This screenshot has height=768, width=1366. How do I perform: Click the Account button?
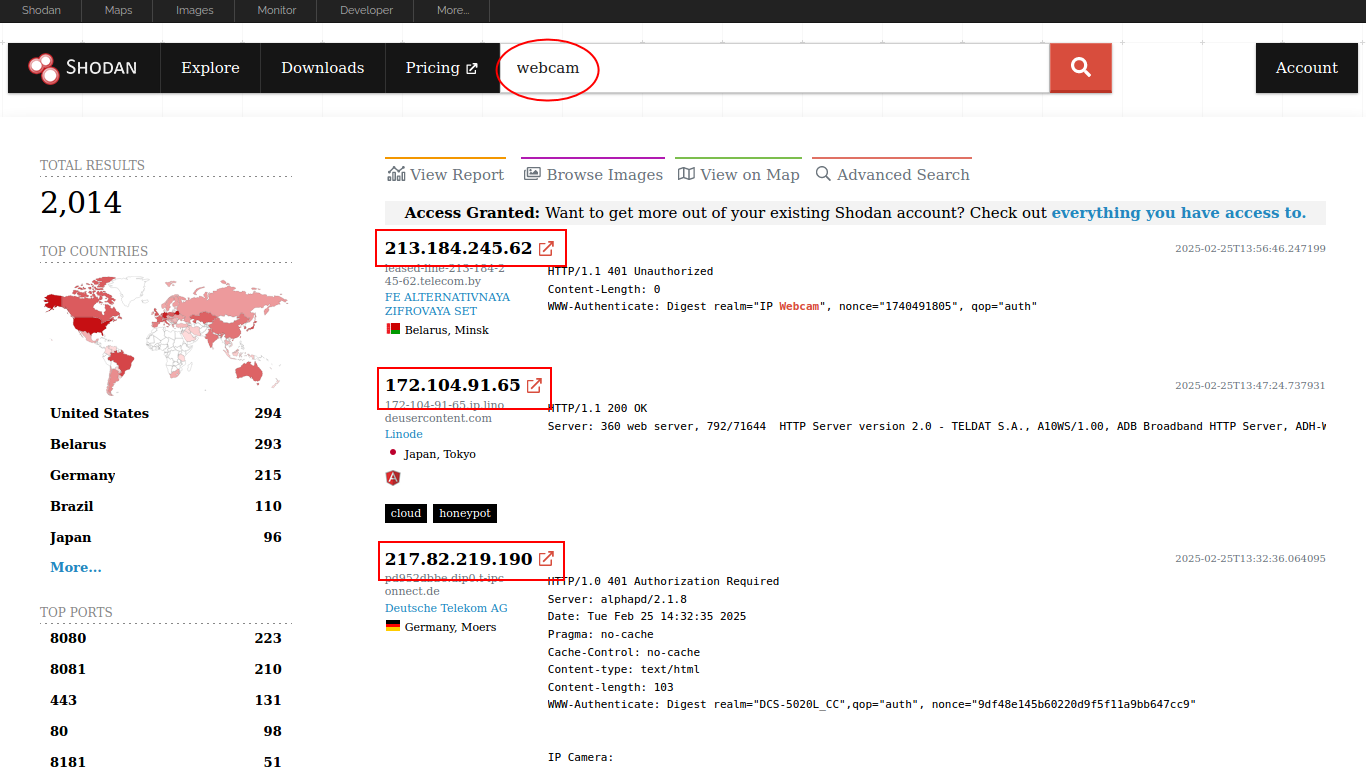tap(1306, 68)
